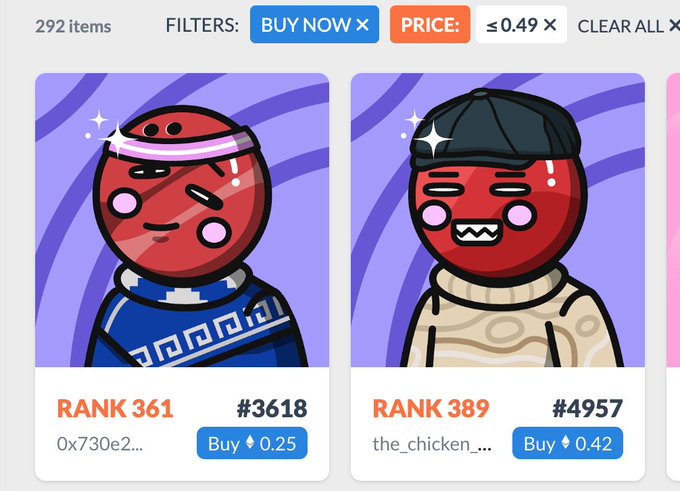Click the RANK 389 label
The image size is (680, 491).
(x=431, y=409)
